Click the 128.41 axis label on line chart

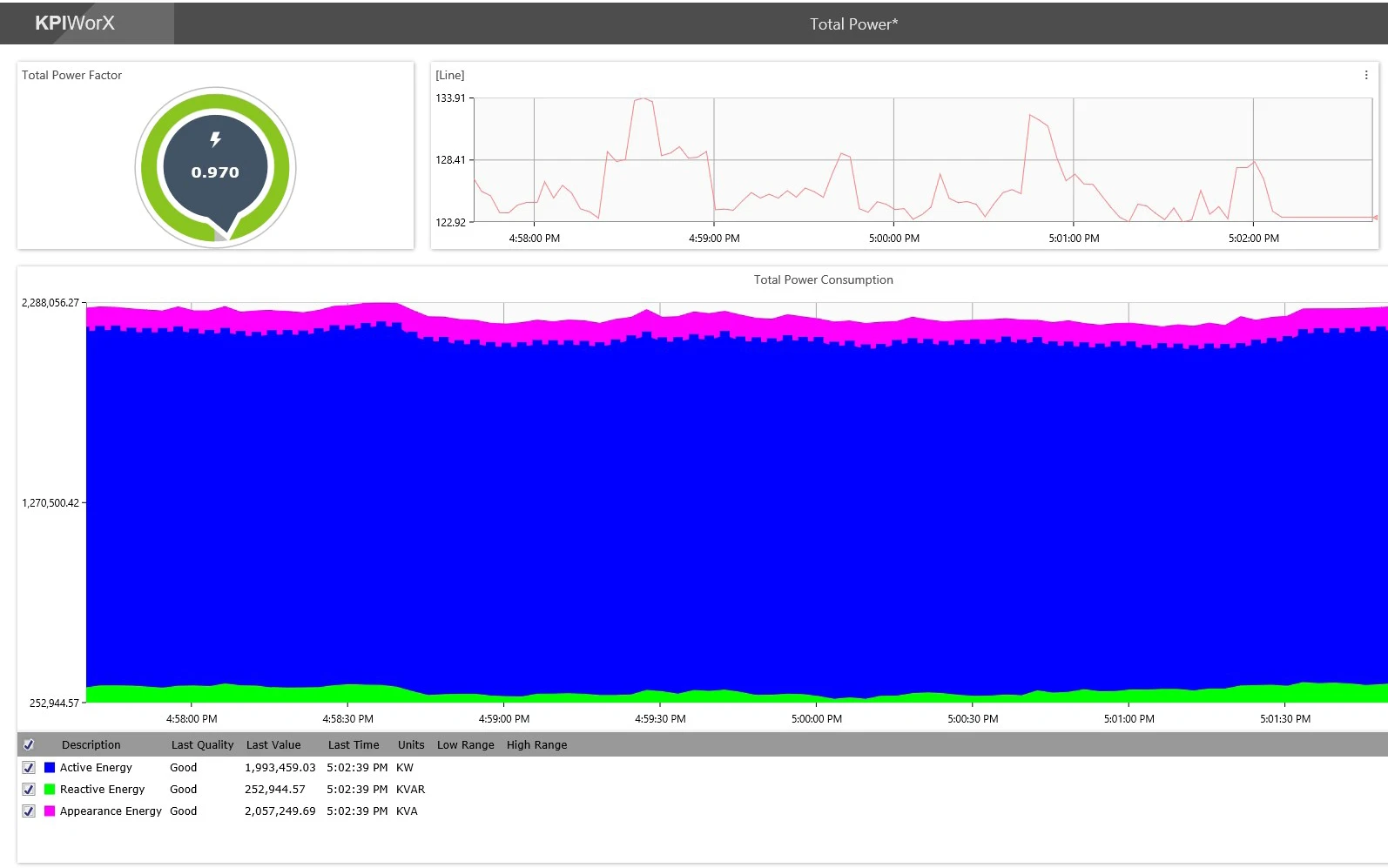point(450,160)
